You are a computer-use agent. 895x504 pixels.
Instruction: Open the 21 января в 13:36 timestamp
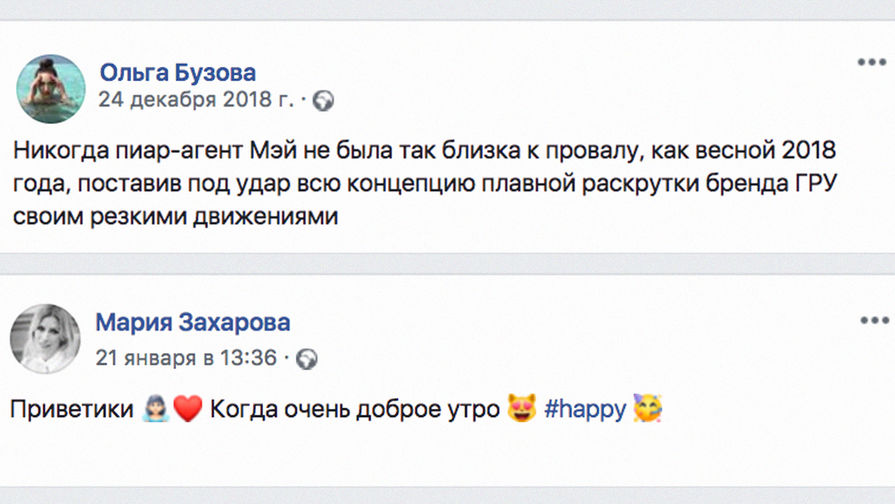[186, 358]
